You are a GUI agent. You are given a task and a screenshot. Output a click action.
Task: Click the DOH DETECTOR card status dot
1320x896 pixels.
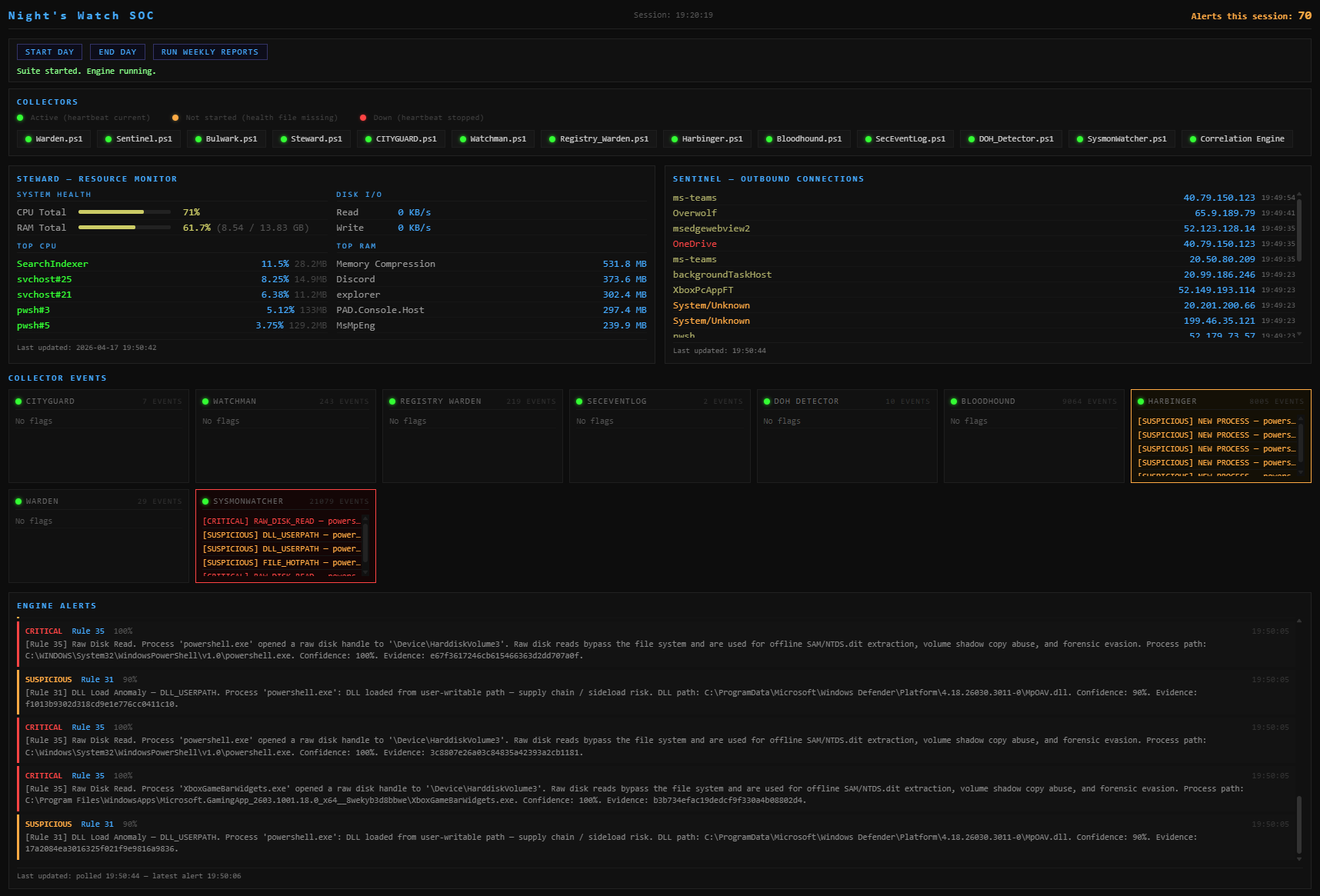pos(767,401)
